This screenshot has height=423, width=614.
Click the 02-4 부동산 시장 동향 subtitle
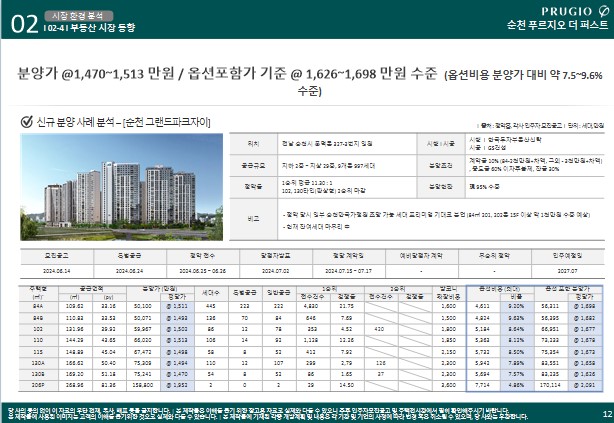click(x=89, y=27)
